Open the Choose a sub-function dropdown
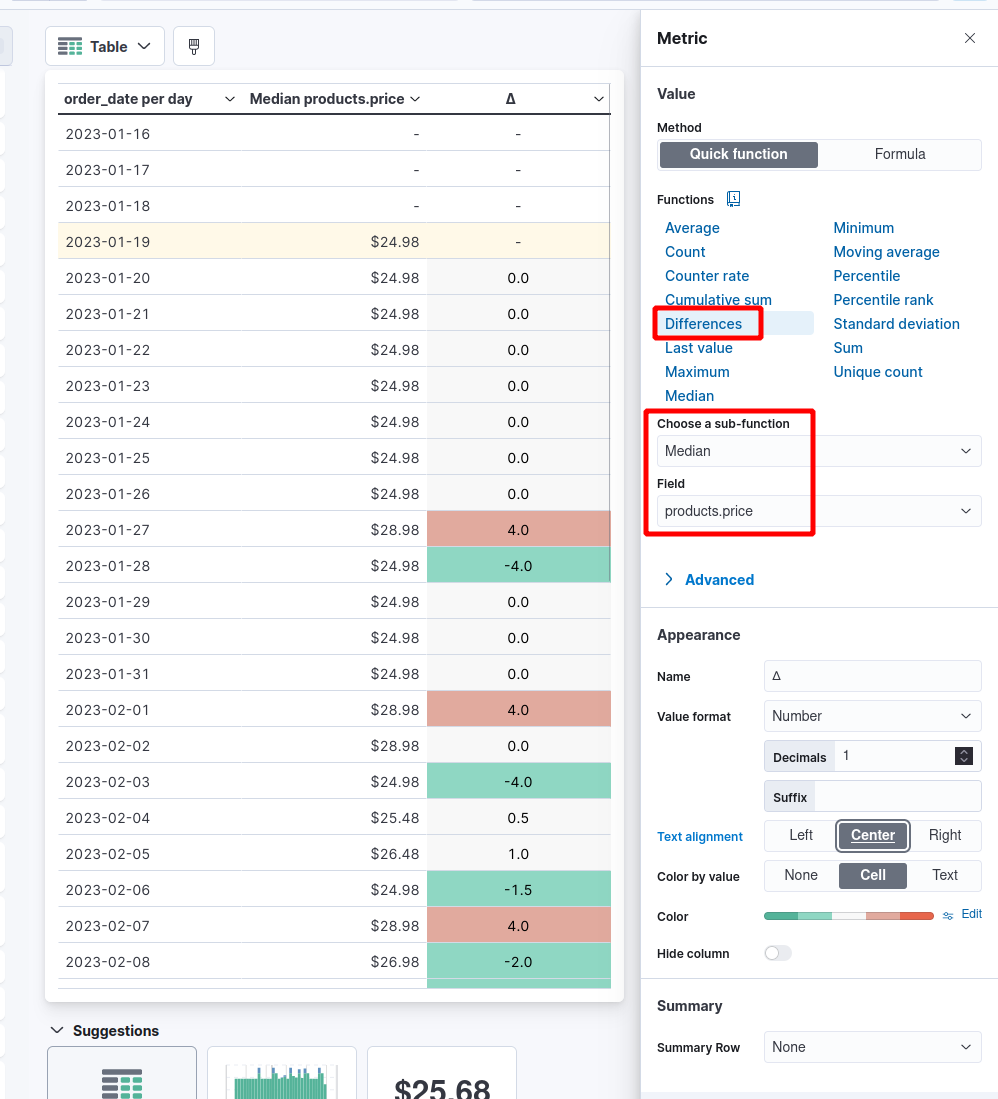The image size is (998, 1099). point(819,451)
